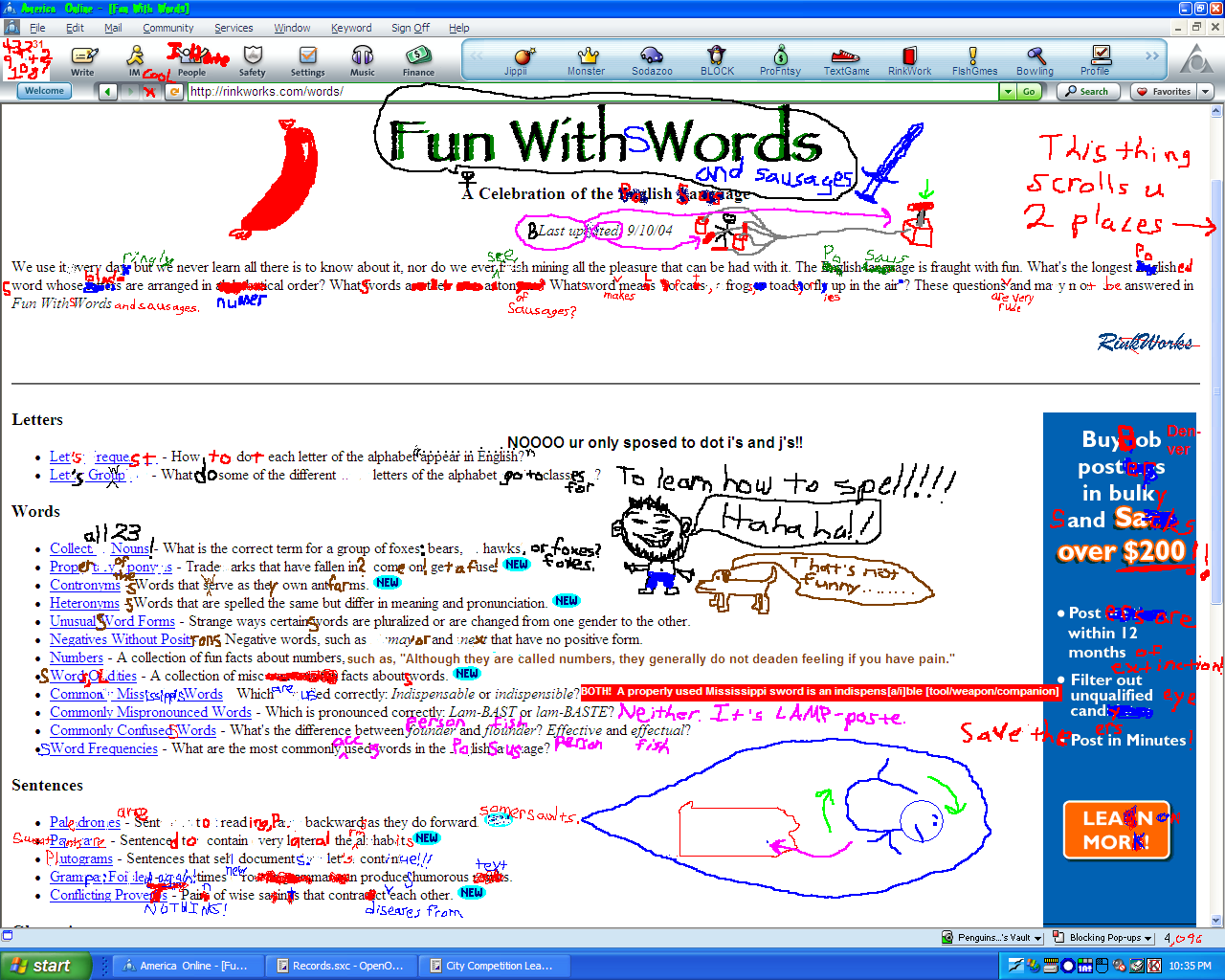Open the Penguins...'s Vault dropdown
This screenshot has width=1225, height=980.
[991, 938]
